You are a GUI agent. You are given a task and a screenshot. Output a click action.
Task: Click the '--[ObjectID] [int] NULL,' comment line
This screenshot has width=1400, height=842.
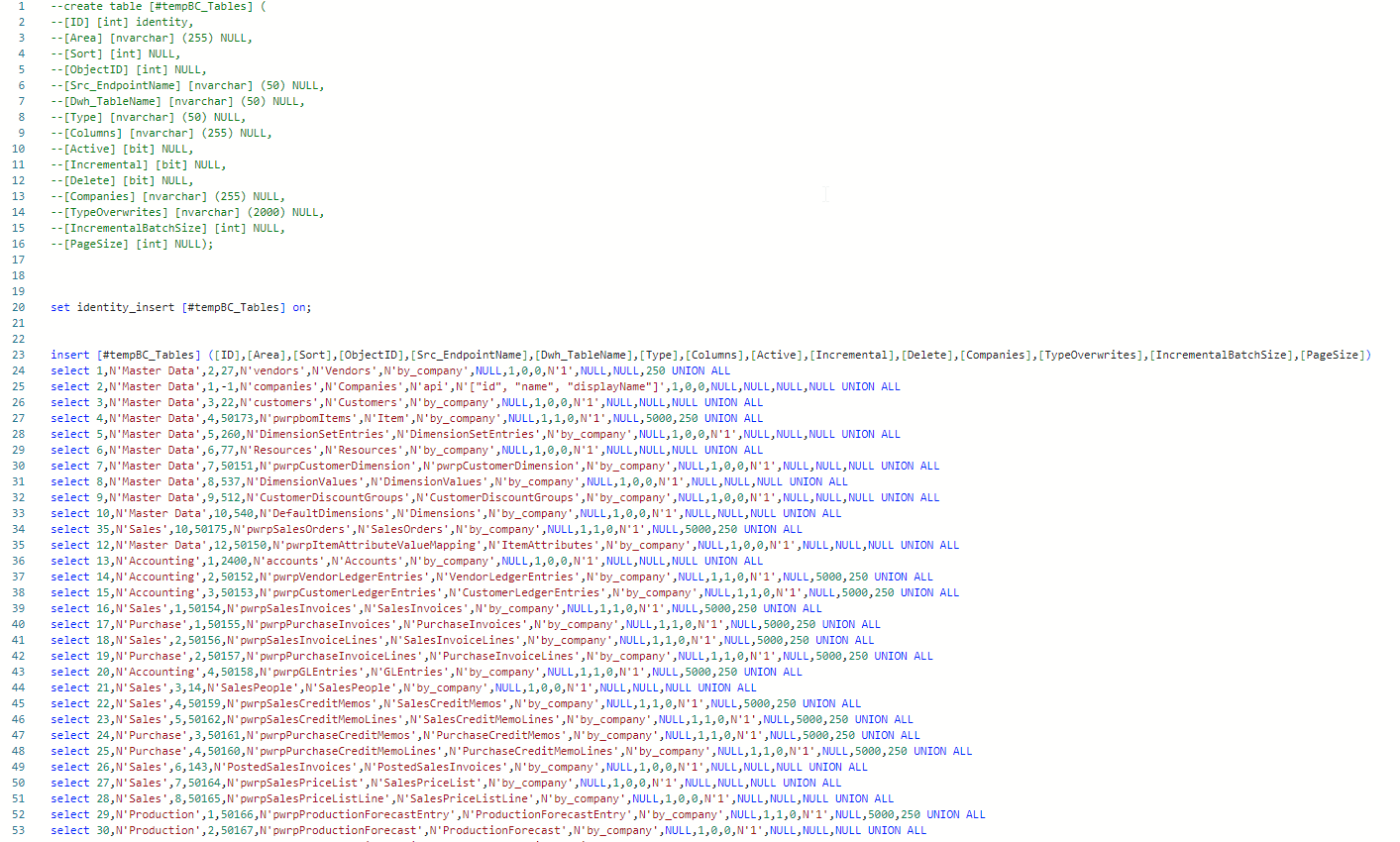pyautogui.click(x=129, y=69)
